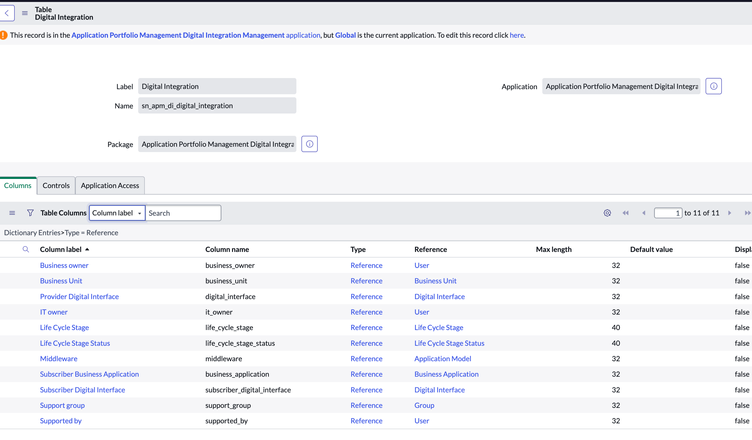Sort by the Reference column header
Viewport: 752px width, 440px height.
431,250
